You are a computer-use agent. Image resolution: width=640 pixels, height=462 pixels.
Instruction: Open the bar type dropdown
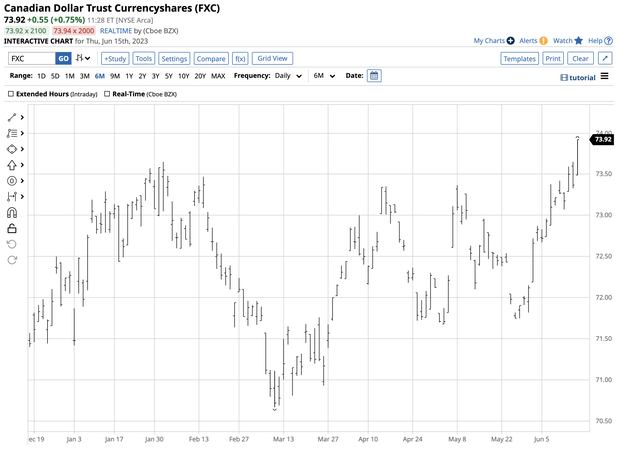pyautogui.click(x=83, y=58)
